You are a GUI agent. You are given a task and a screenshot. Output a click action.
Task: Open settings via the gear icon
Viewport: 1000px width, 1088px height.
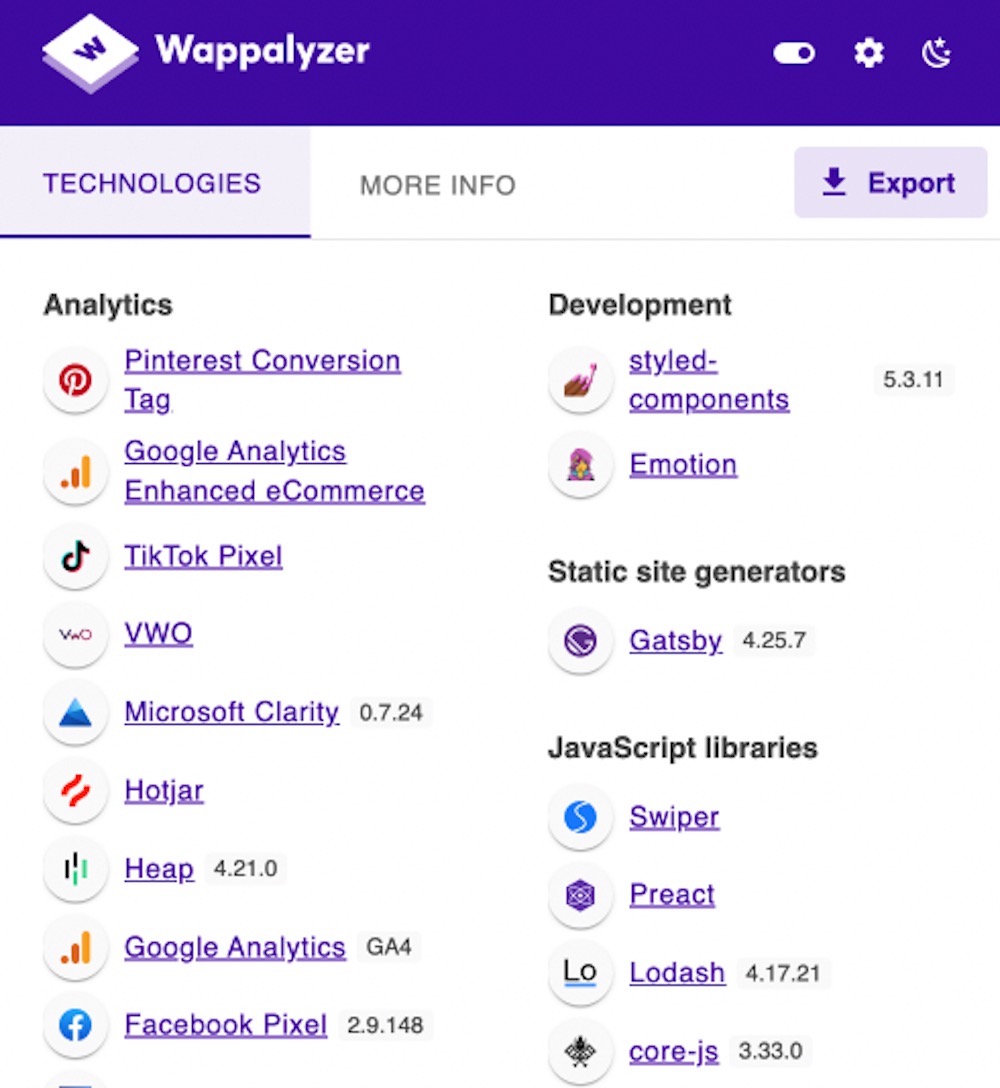[x=869, y=53]
